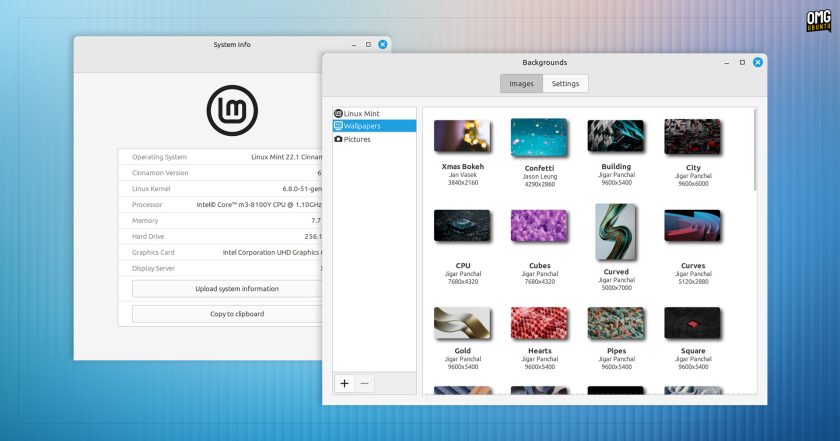Click the 'Xmas Bokeh' wallpaper caption
Screen dimensions: 840x441
(462, 167)
